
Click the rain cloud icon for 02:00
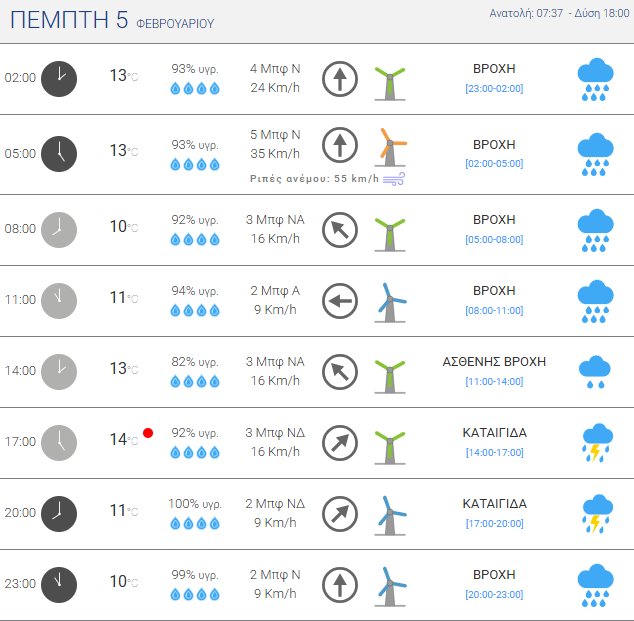(x=596, y=79)
